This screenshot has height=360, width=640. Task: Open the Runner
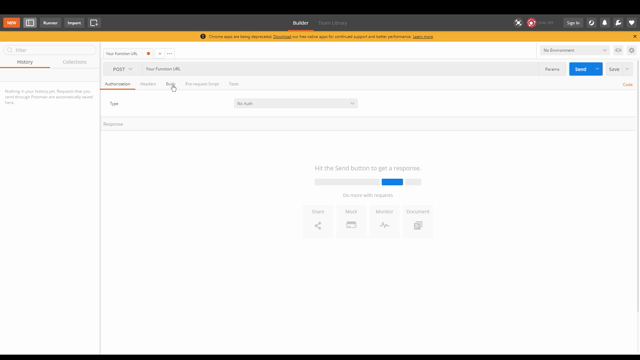50,23
